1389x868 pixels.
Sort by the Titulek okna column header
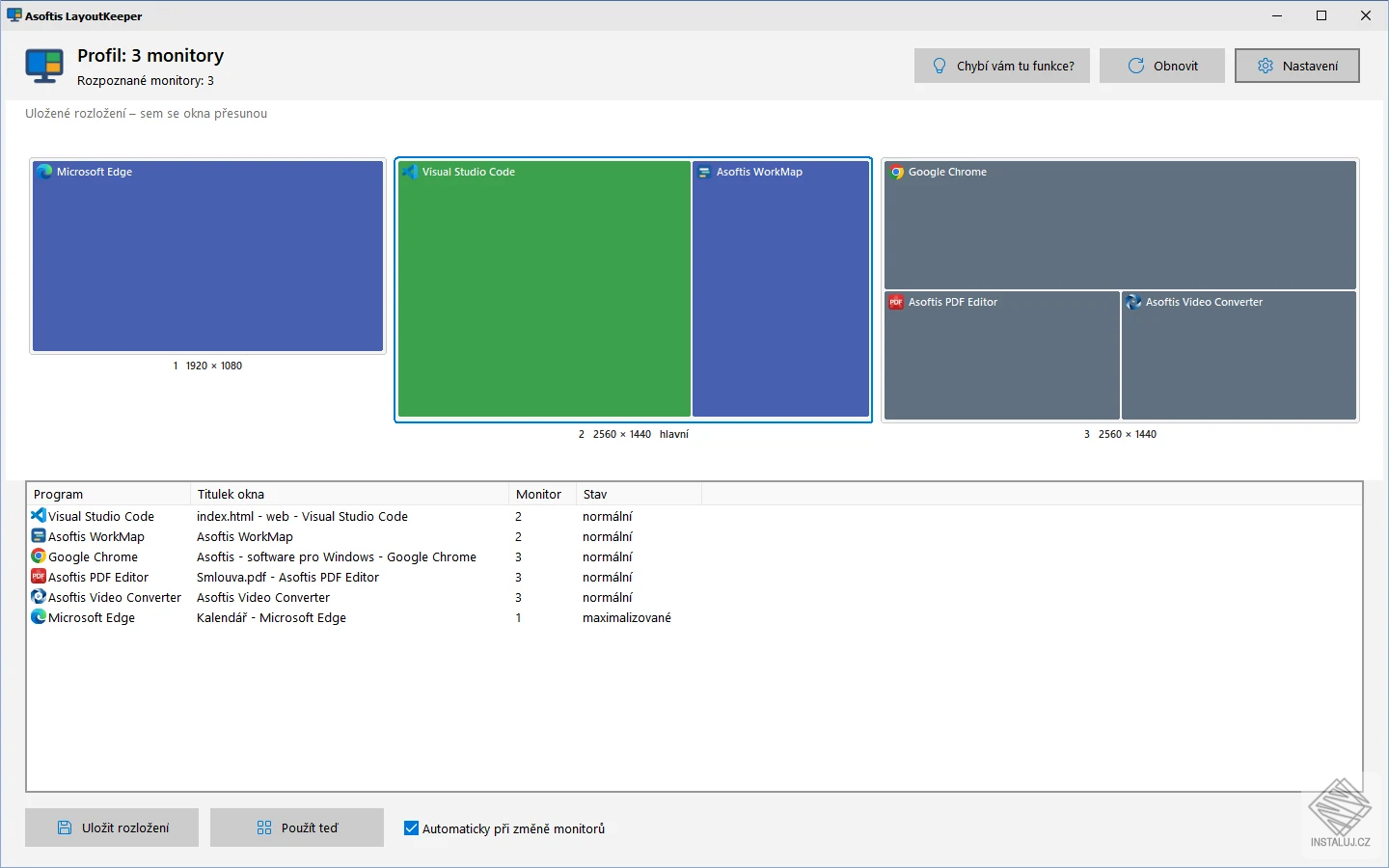pos(349,494)
